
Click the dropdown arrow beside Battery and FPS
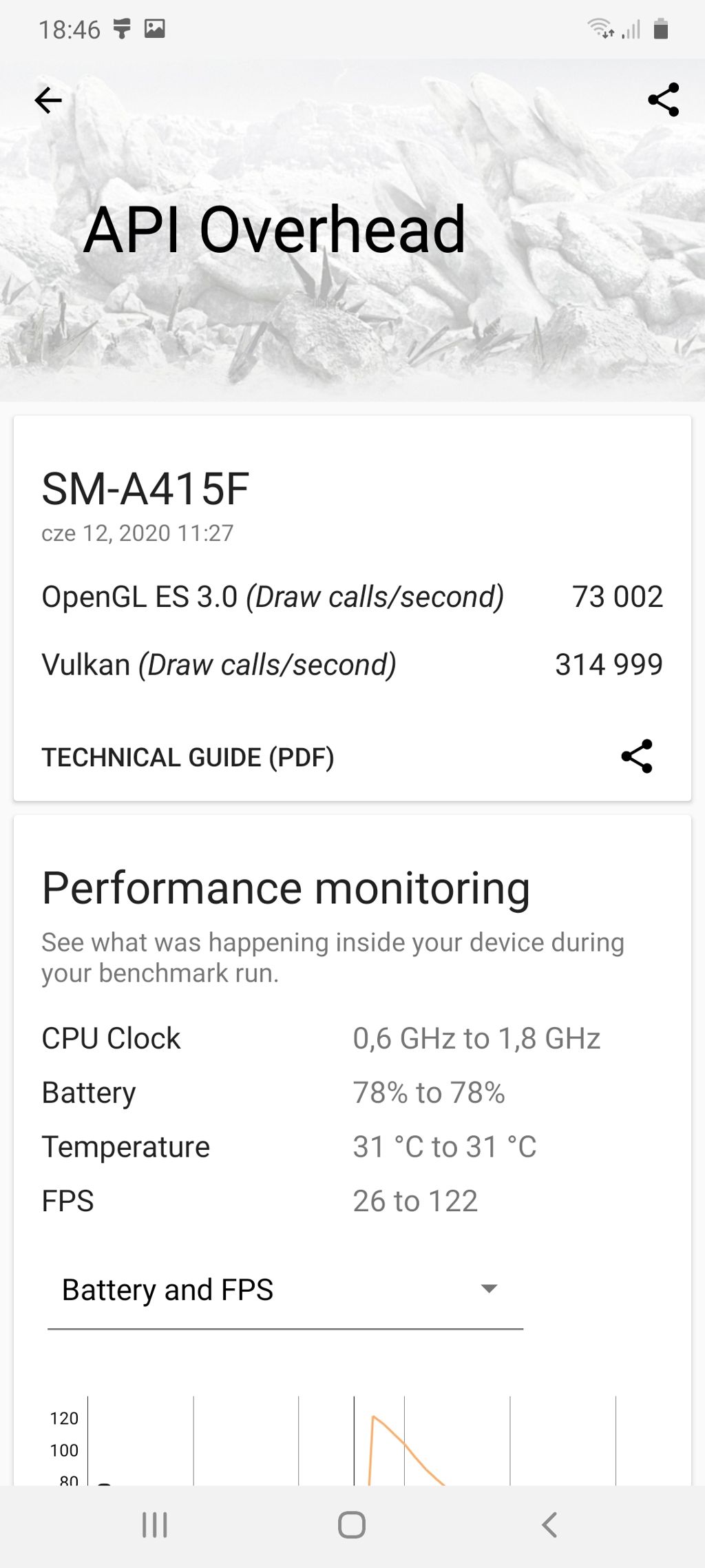[x=489, y=1289]
